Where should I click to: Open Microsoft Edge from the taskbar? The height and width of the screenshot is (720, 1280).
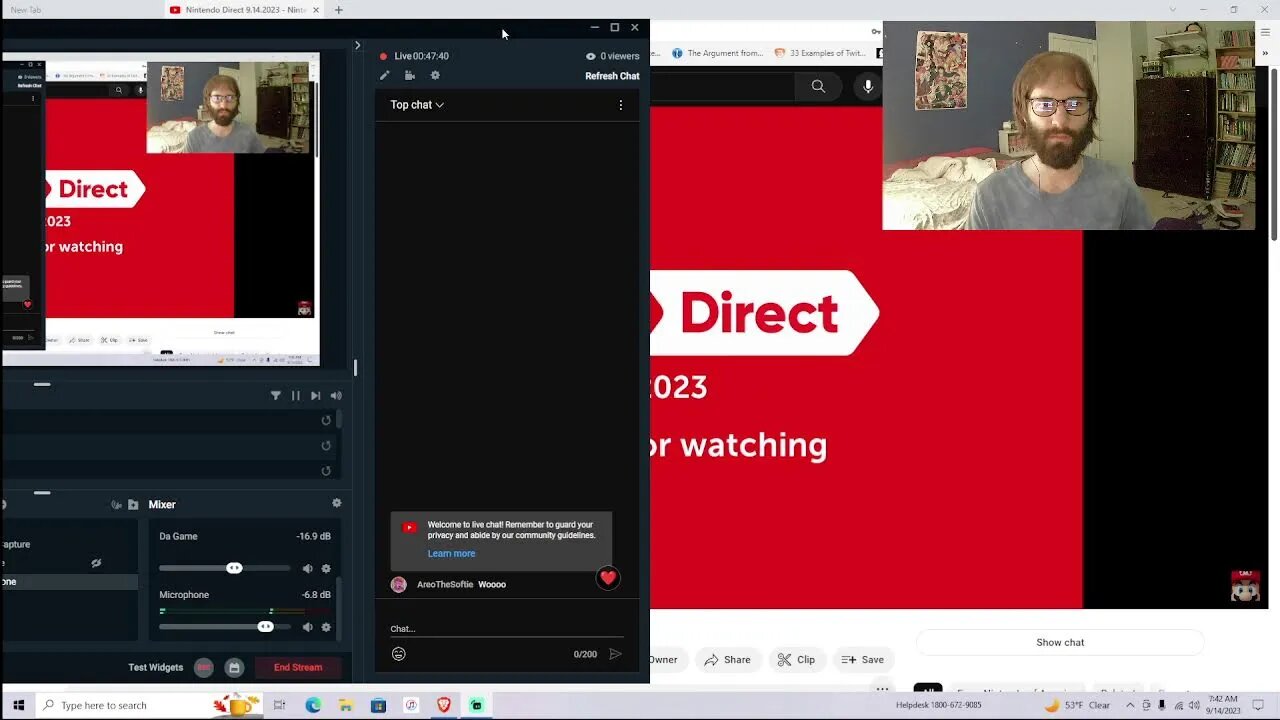tap(313, 705)
